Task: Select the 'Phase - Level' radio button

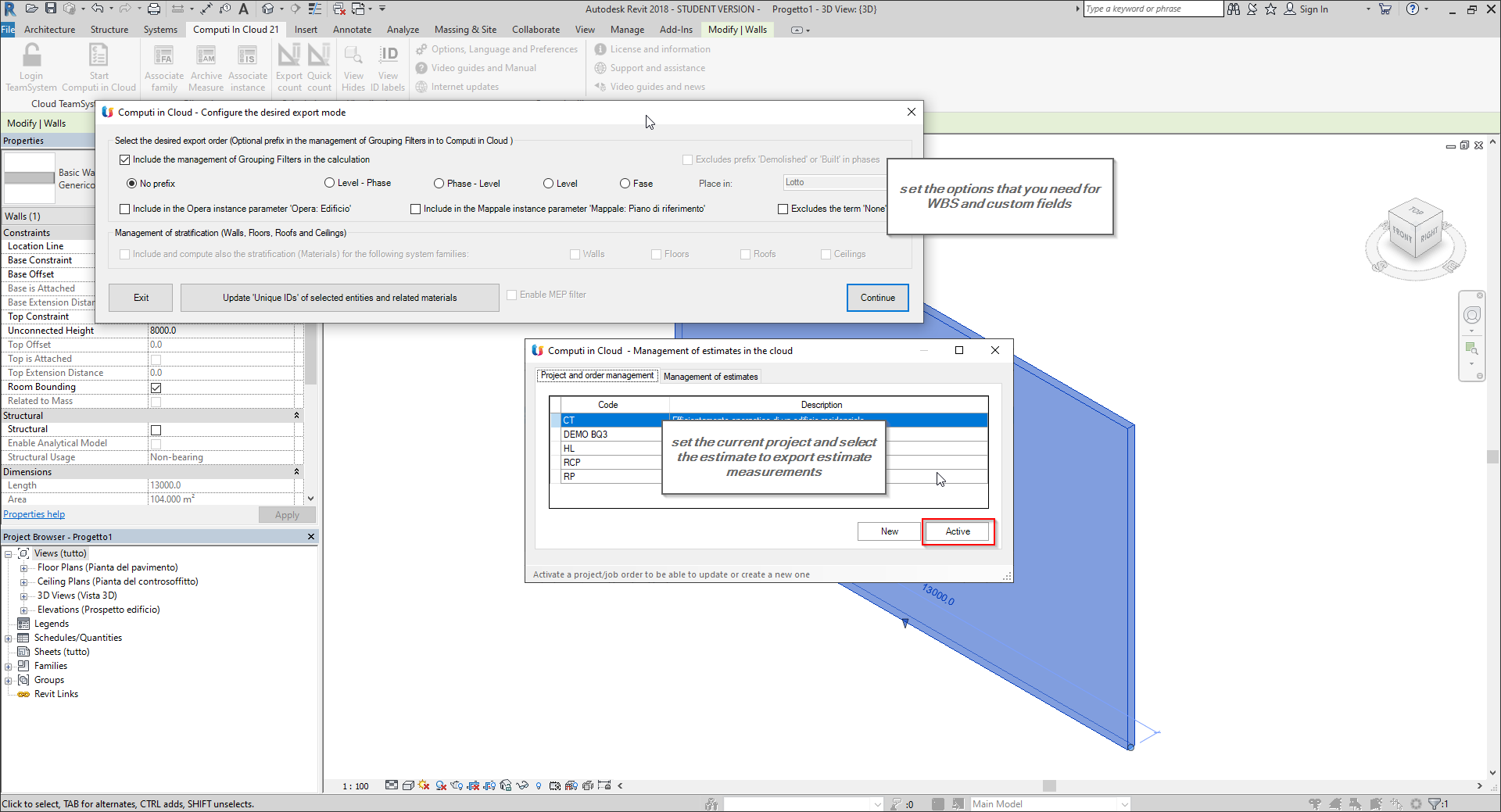Action: [439, 184]
